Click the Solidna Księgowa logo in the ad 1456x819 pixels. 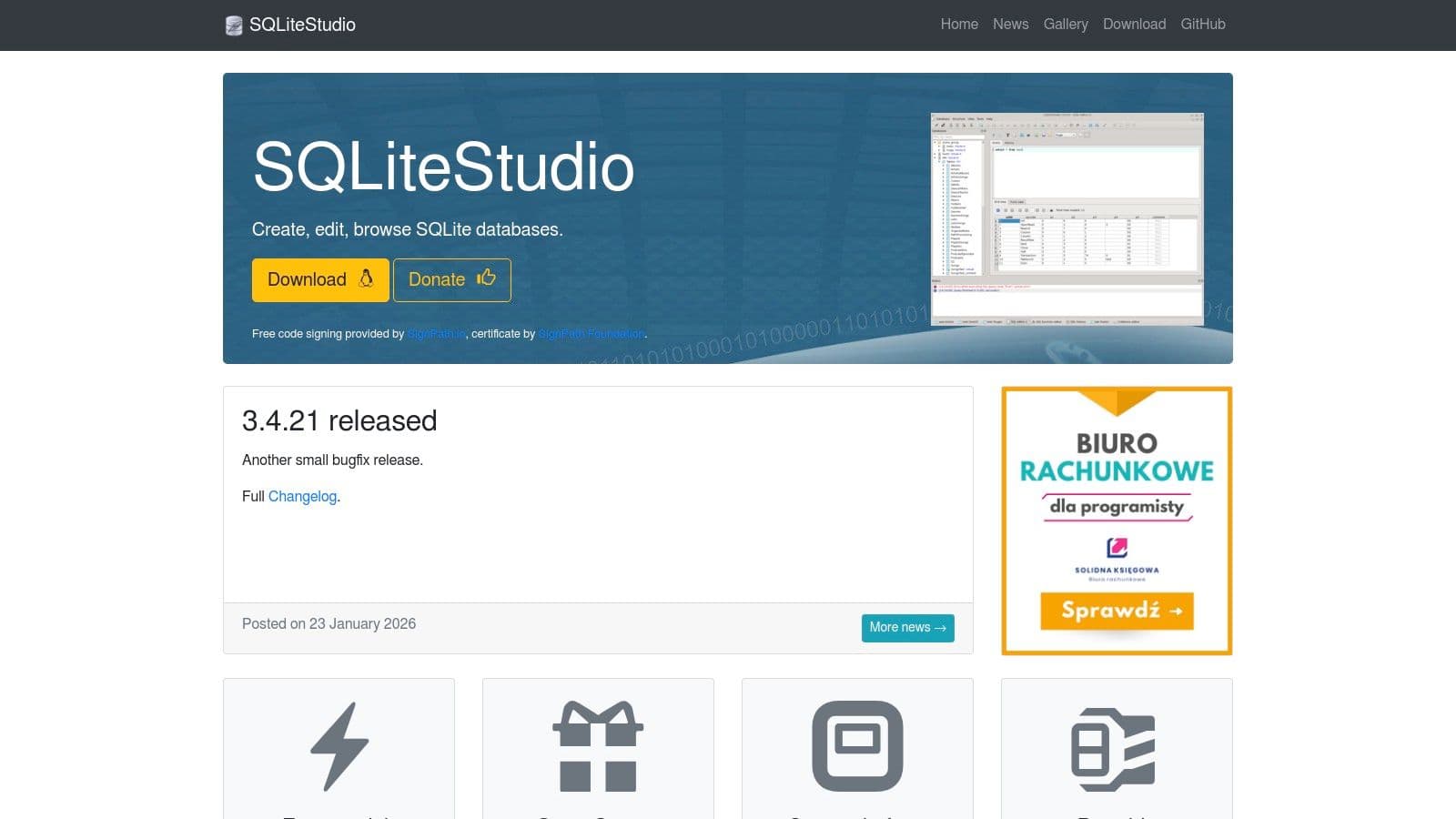(1117, 550)
